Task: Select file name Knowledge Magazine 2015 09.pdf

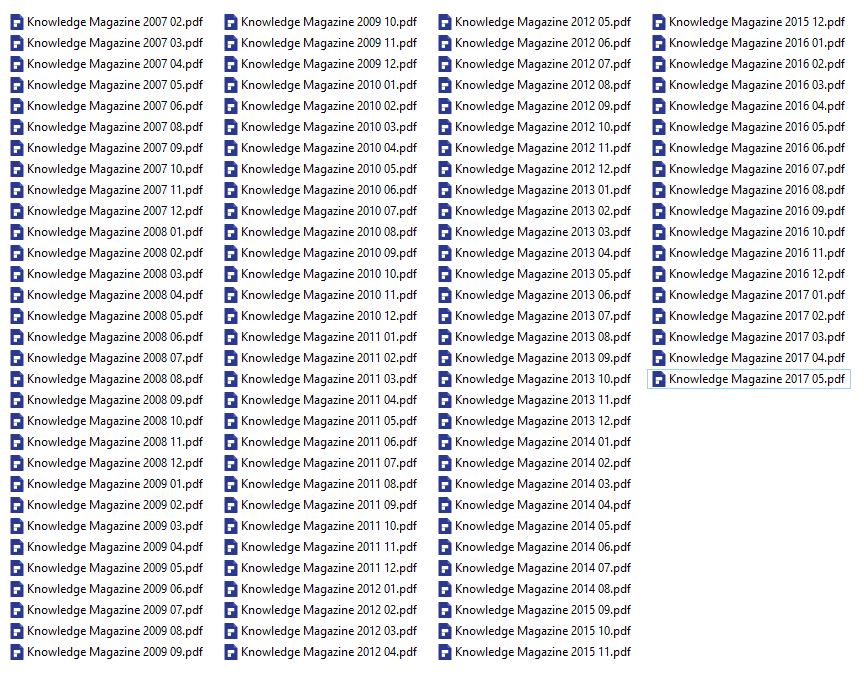Action: 542,610
